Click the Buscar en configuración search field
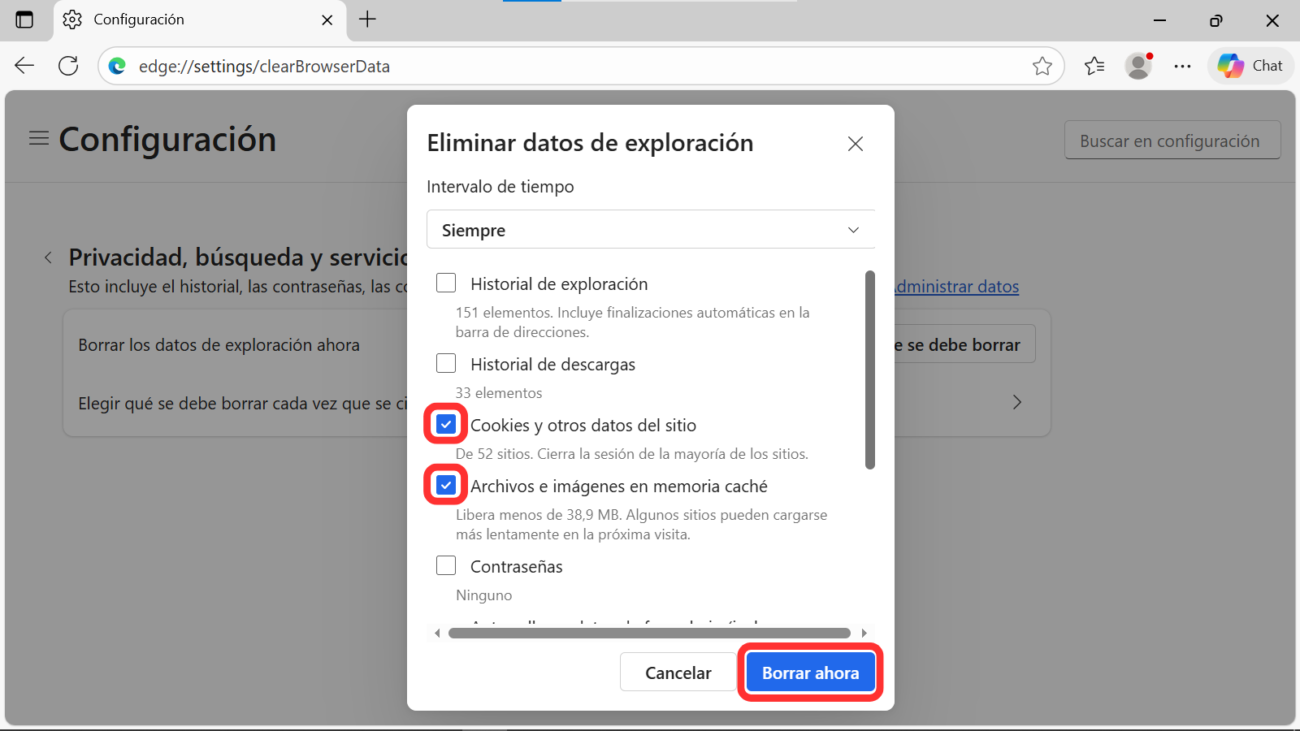Image resolution: width=1300 pixels, height=731 pixels. (1172, 141)
